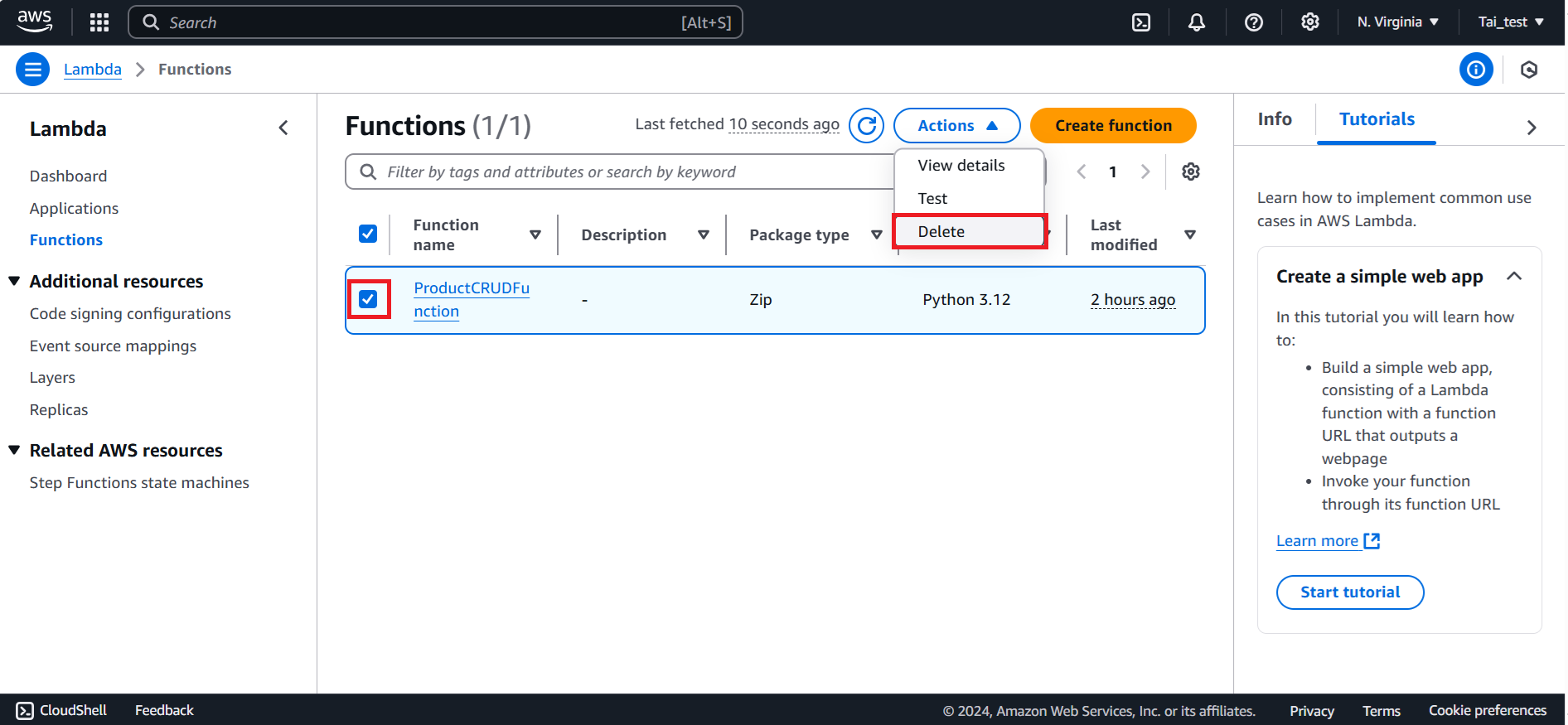Click the AWS top search field
This screenshot has height=725, width=1568.
point(435,22)
